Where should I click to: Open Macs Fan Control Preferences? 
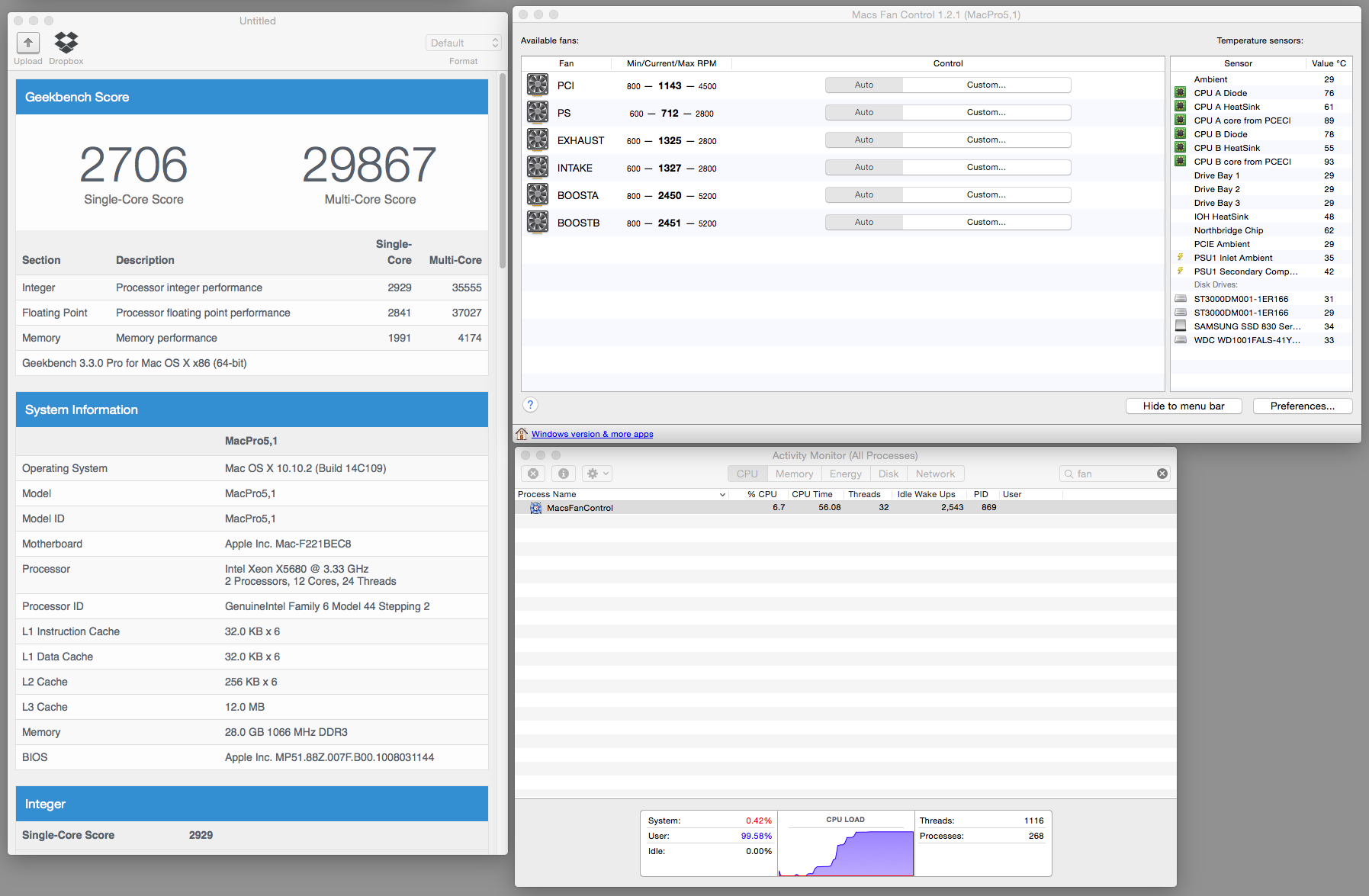point(1303,406)
